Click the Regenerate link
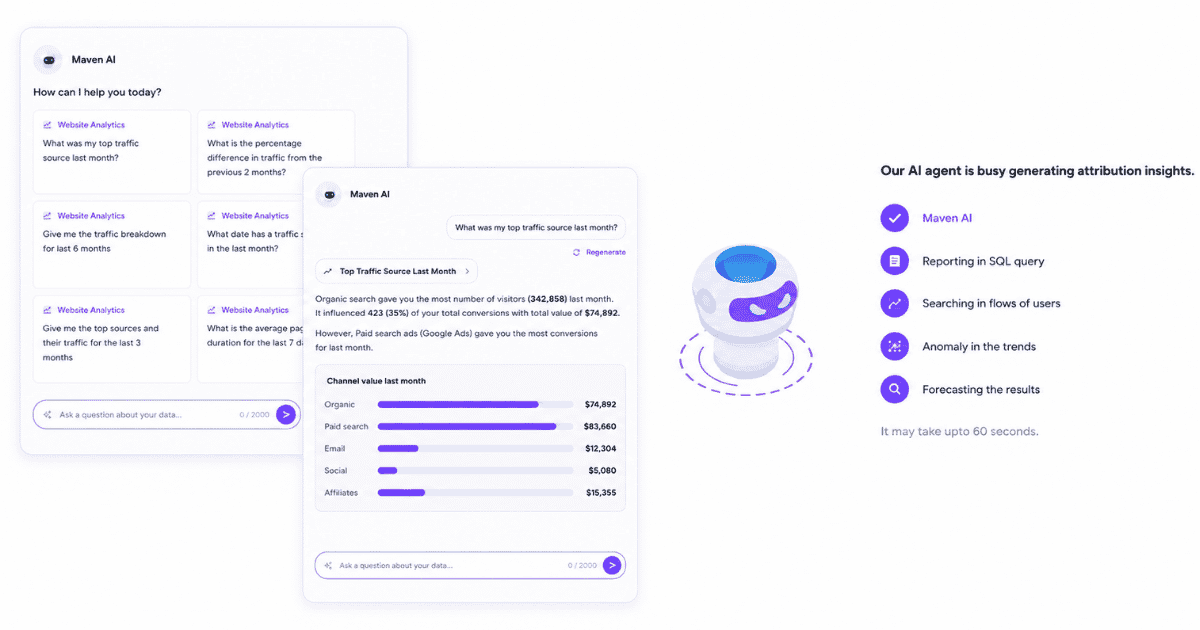 [599, 252]
